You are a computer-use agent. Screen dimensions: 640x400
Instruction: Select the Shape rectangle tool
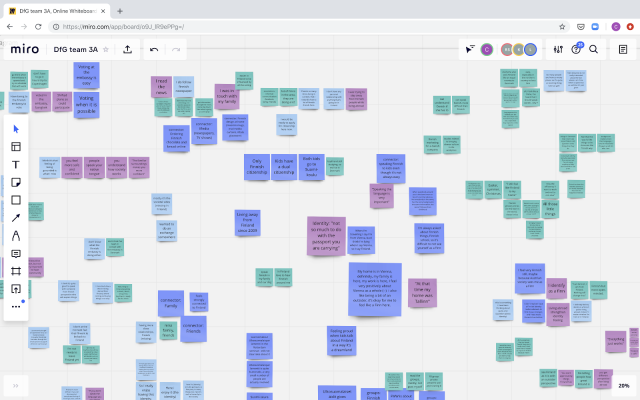click(x=16, y=200)
